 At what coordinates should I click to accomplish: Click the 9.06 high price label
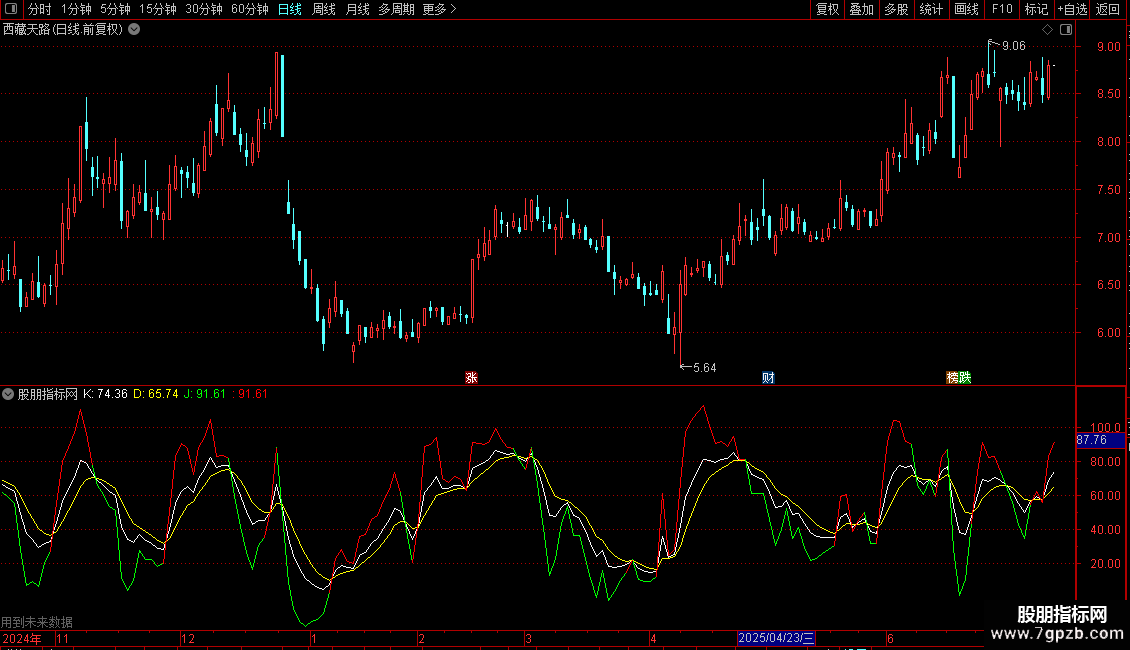1013,46
